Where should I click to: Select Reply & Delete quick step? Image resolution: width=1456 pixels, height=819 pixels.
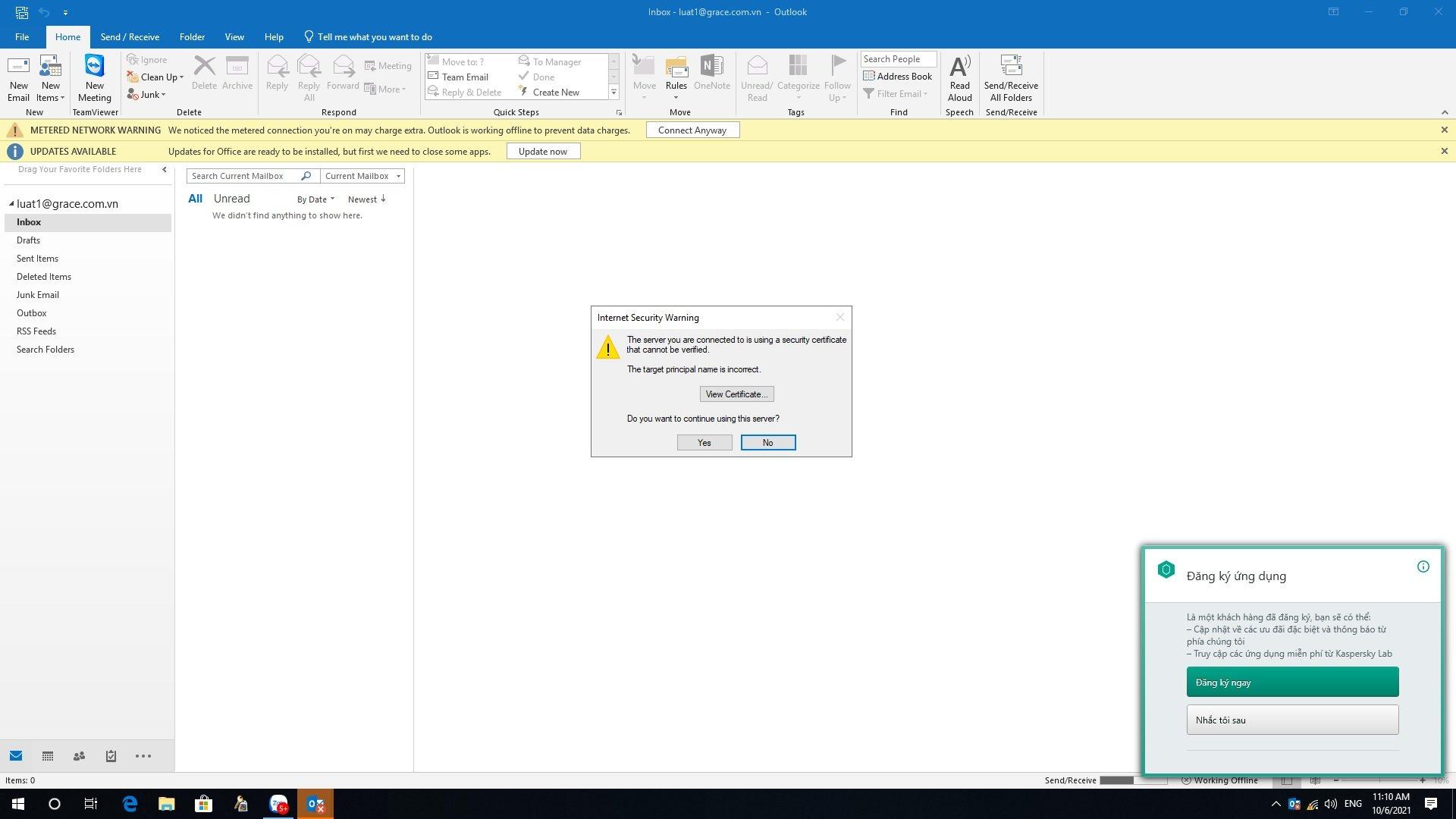[x=465, y=92]
